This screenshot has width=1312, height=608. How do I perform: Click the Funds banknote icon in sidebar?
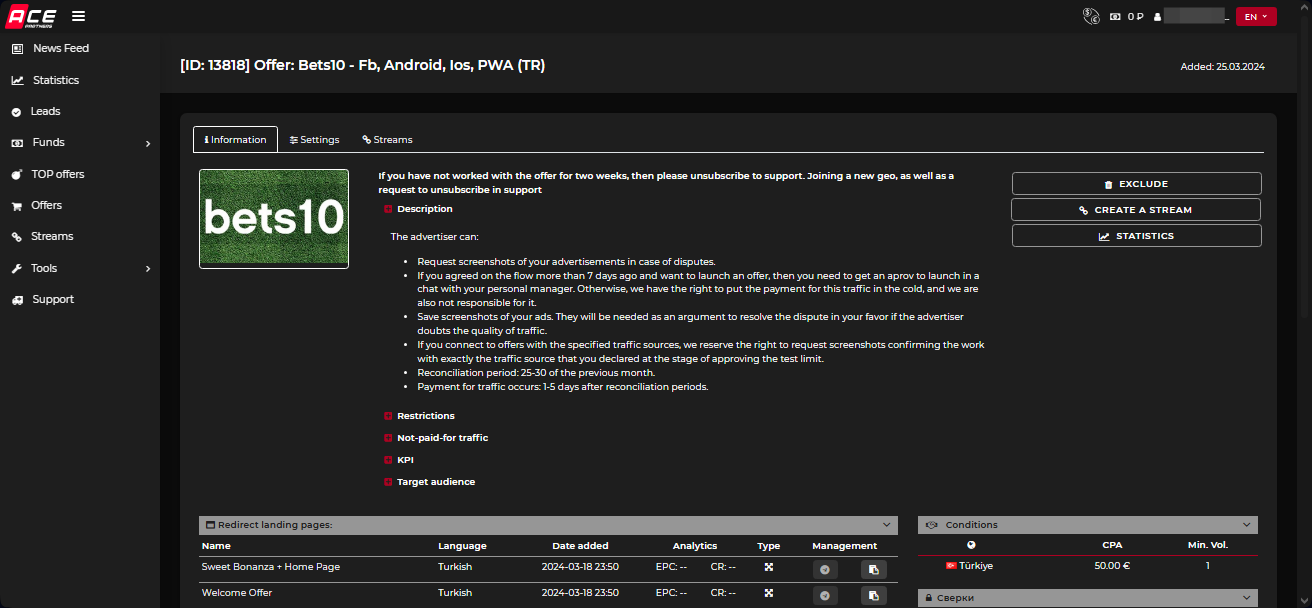[17, 143]
